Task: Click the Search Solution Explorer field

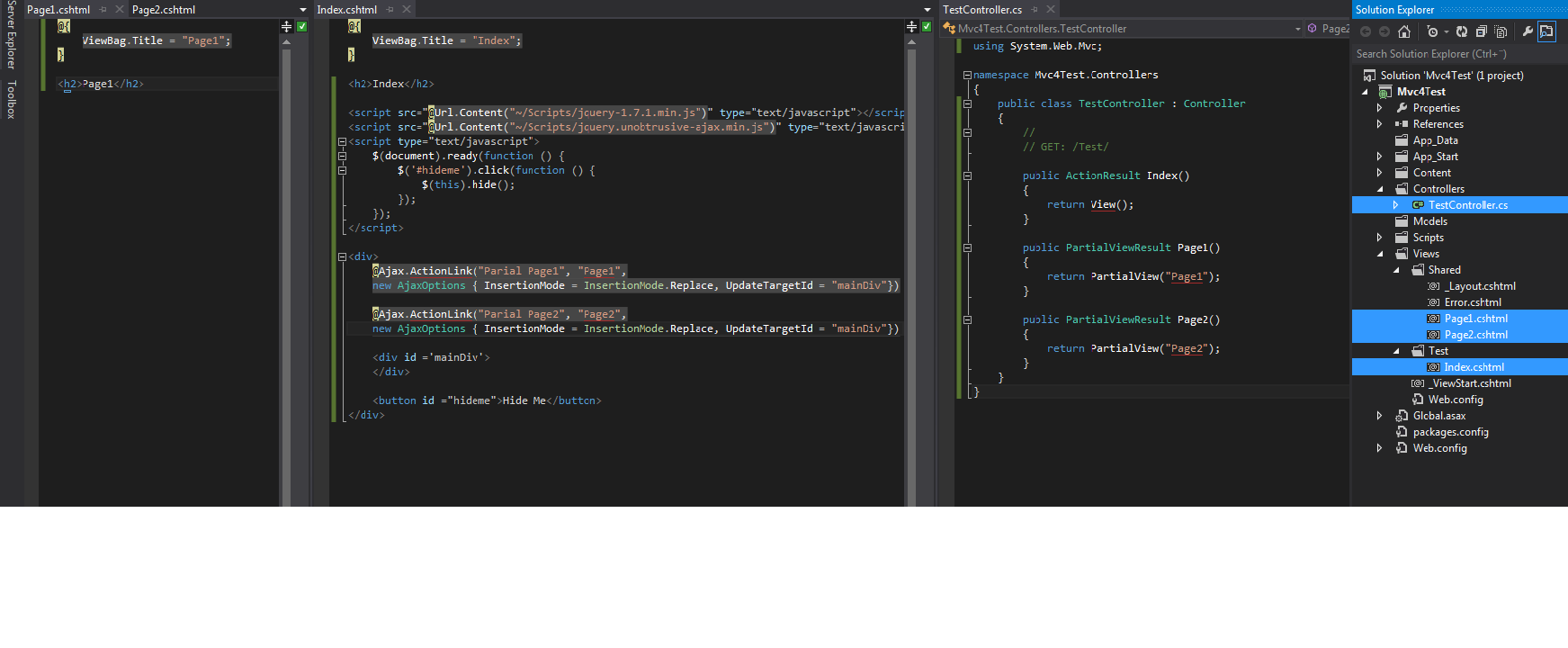Action: pyautogui.click(x=1459, y=54)
